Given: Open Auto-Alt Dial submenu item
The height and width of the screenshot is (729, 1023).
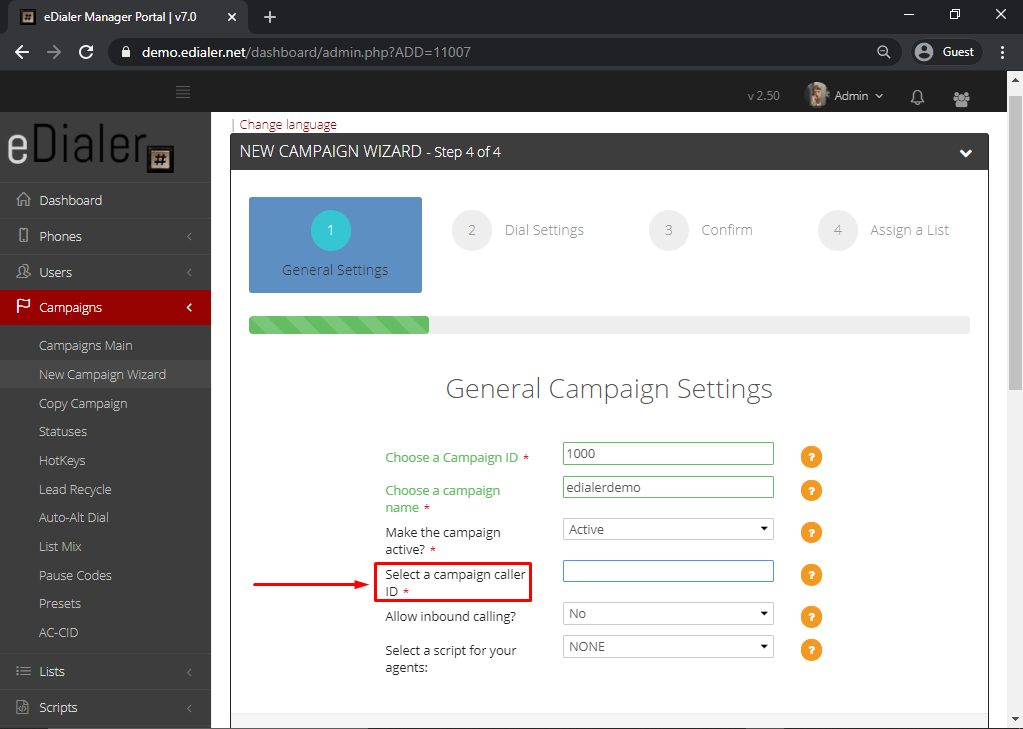Looking at the screenshot, I should pos(74,518).
